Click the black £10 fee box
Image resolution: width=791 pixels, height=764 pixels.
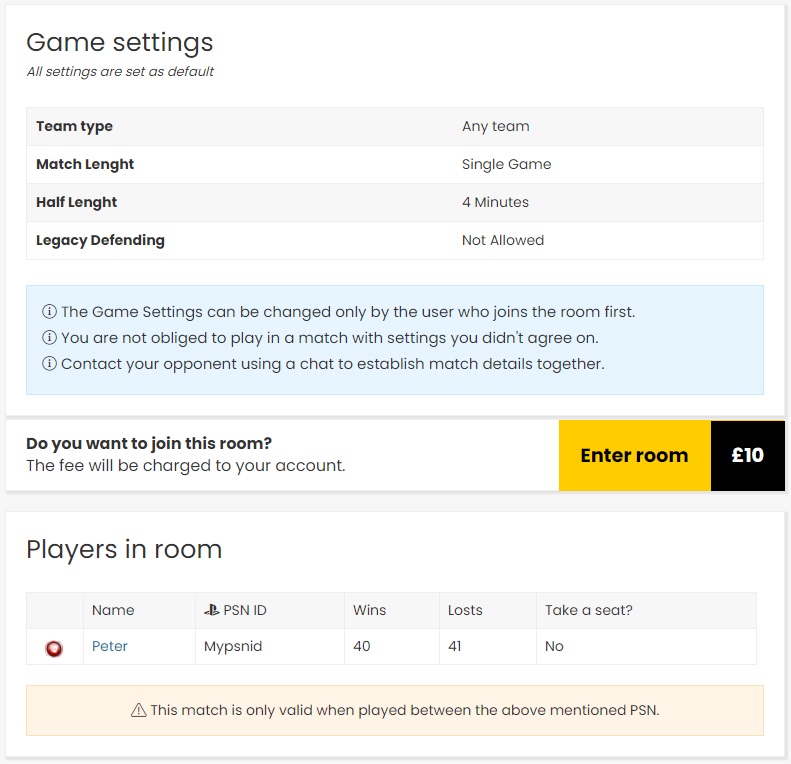pos(748,455)
